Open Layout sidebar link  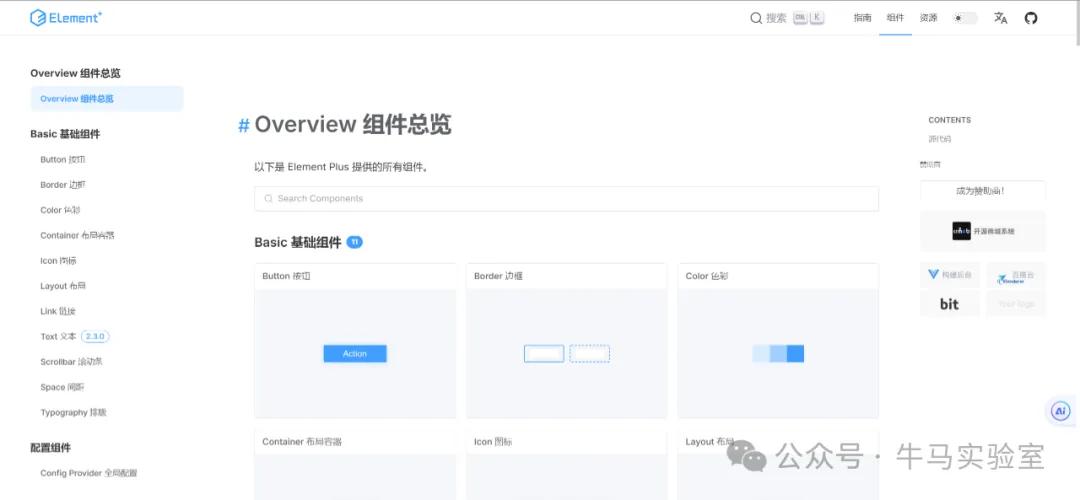pyautogui.click(x=63, y=286)
